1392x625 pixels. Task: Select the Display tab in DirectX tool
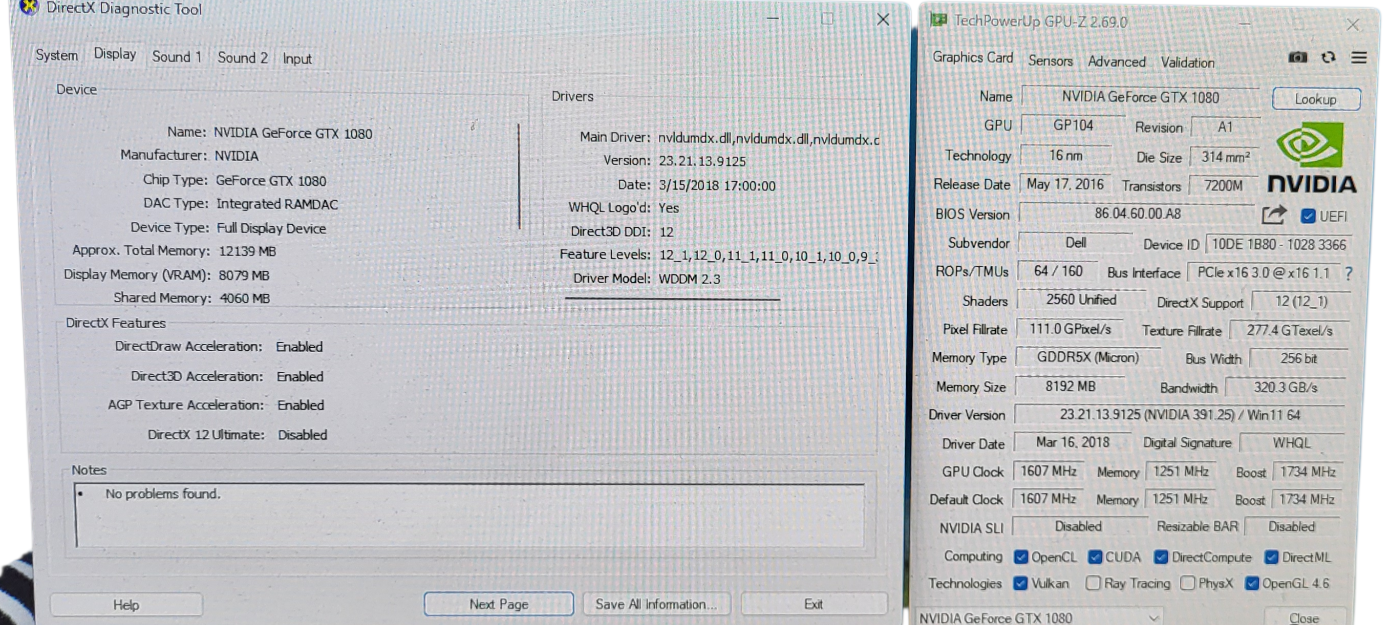115,54
